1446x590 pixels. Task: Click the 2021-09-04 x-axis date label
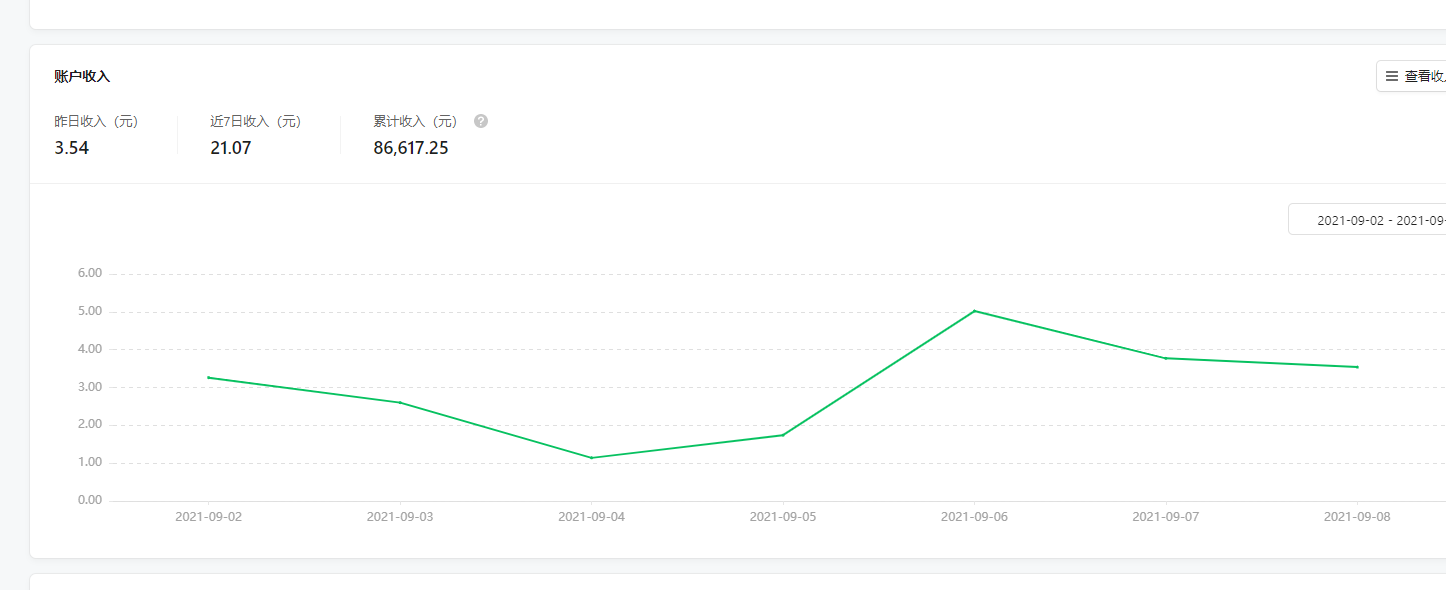[591, 517]
